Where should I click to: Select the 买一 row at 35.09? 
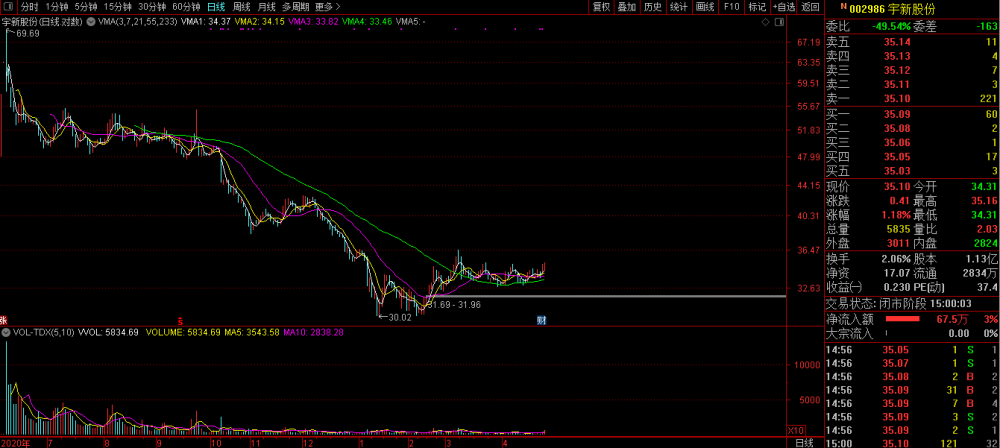coord(912,115)
